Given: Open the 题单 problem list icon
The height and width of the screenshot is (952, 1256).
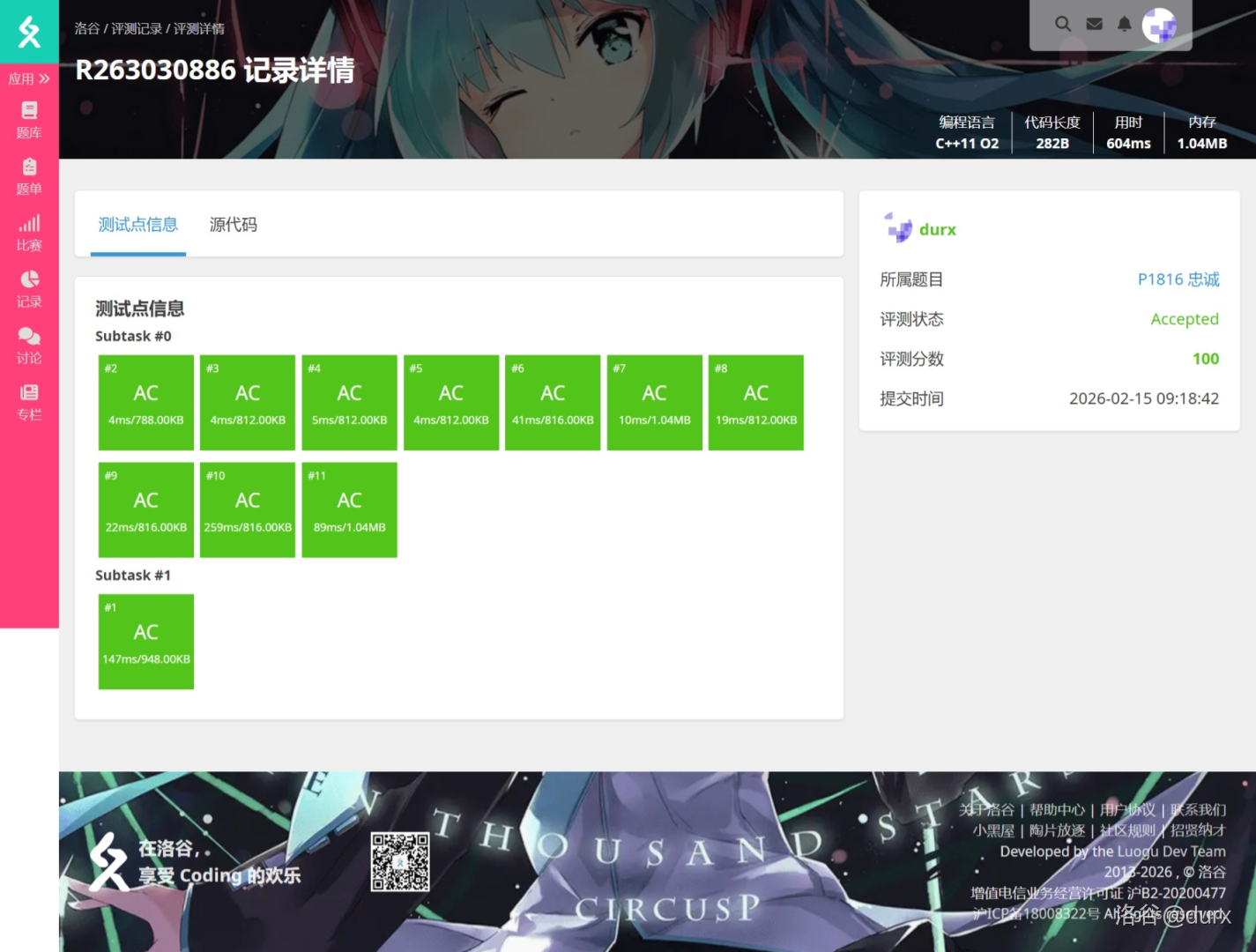Looking at the screenshot, I should [x=29, y=176].
